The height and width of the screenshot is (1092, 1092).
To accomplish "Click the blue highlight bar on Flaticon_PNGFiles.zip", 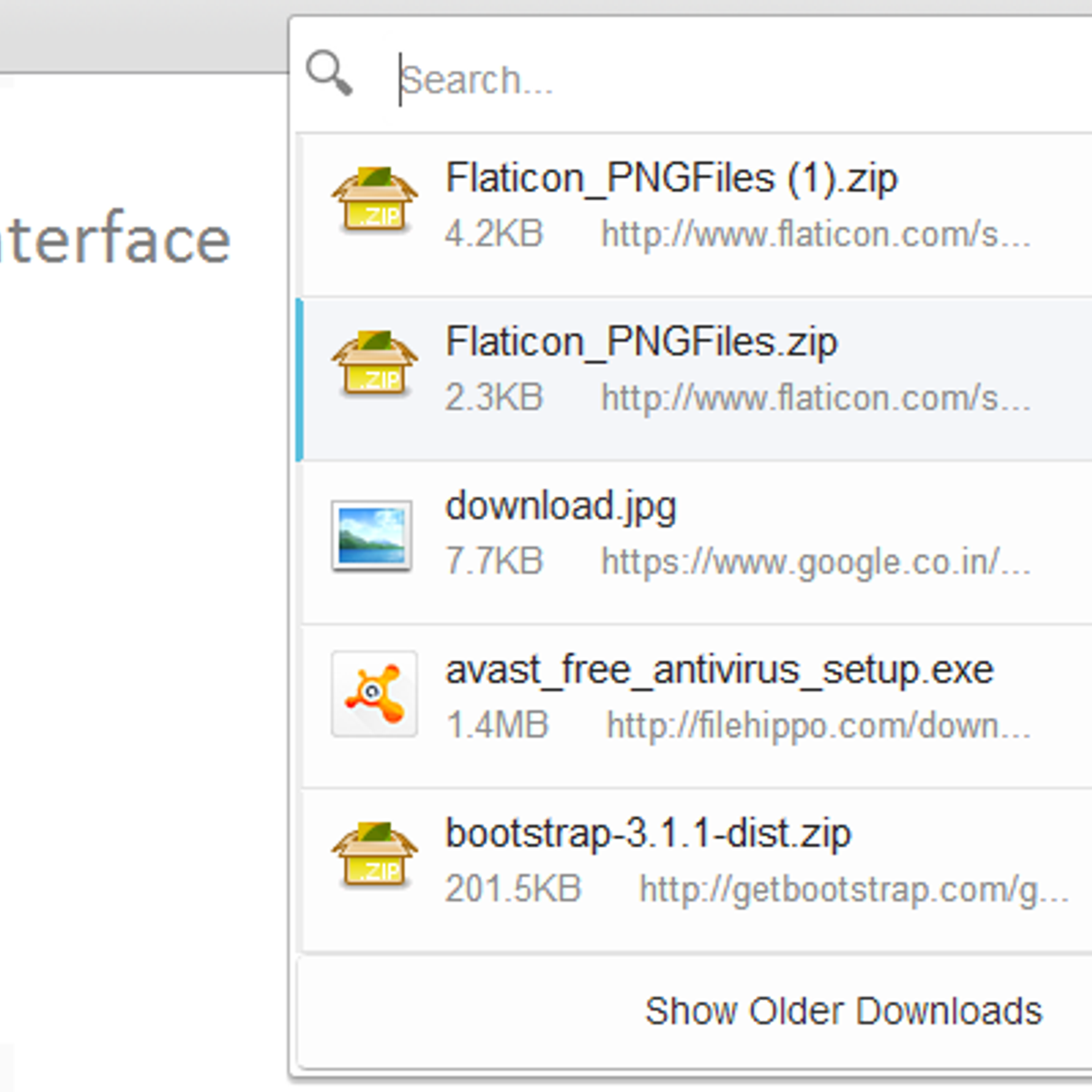I will point(301,378).
